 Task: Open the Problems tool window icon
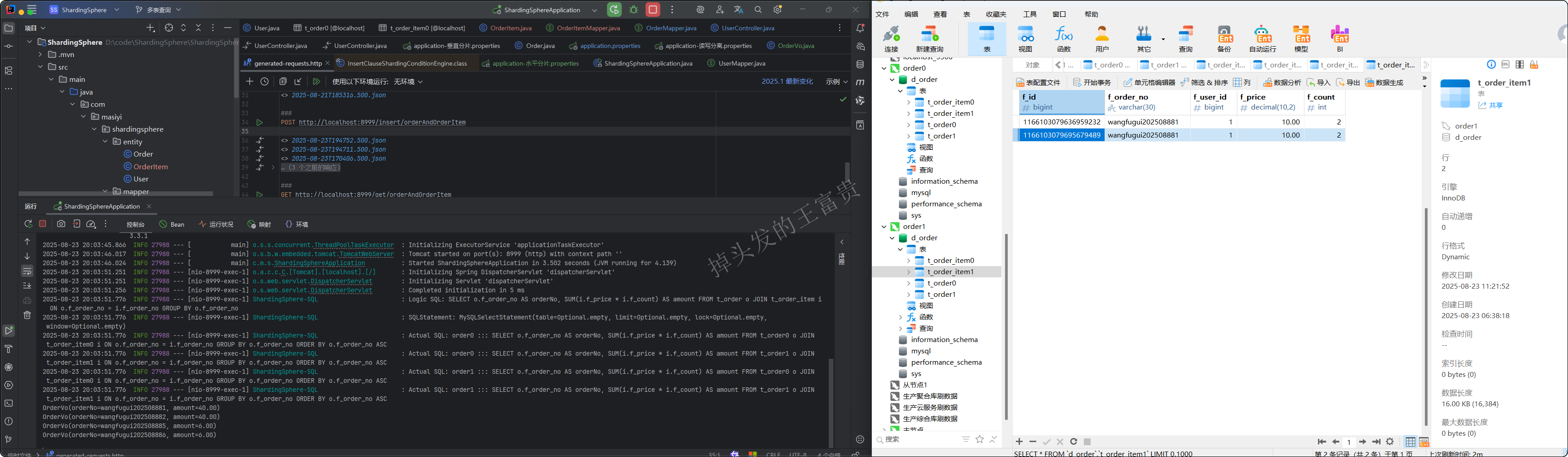(x=9, y=421)
